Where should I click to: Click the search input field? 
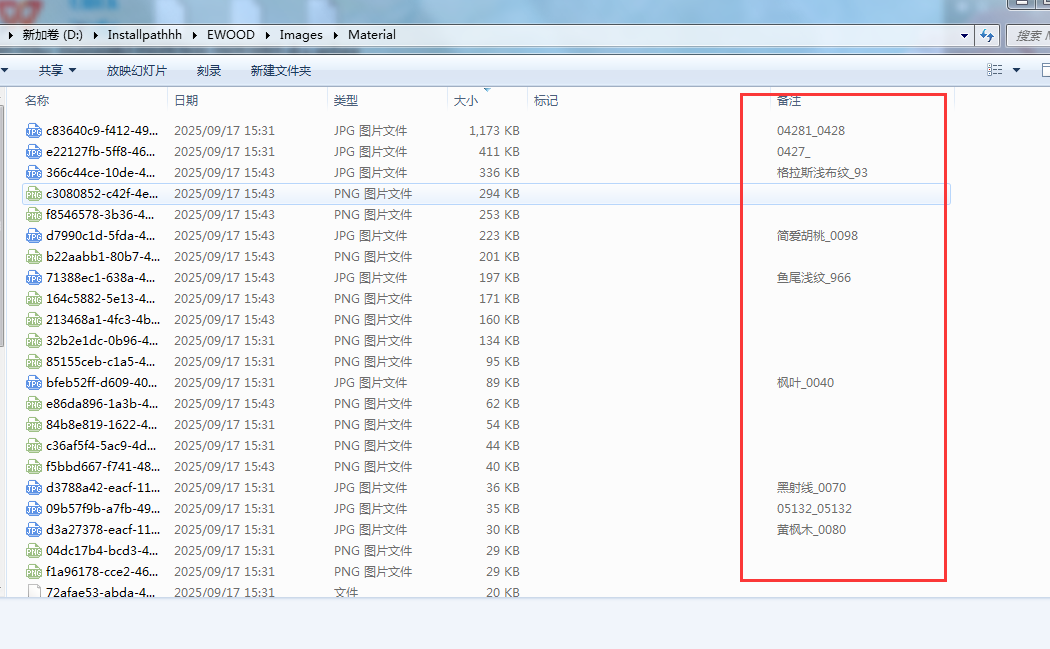(1028, 35)
